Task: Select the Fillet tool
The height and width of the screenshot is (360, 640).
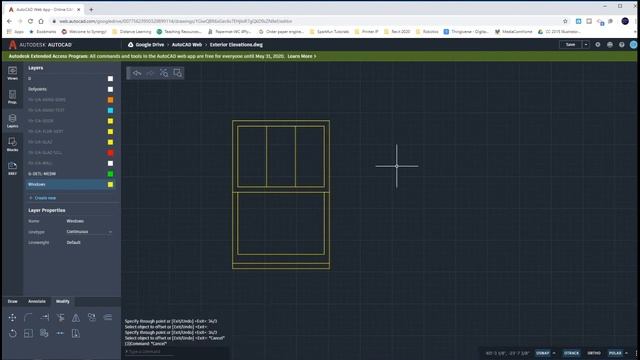Action: click(x=28, y=317)
